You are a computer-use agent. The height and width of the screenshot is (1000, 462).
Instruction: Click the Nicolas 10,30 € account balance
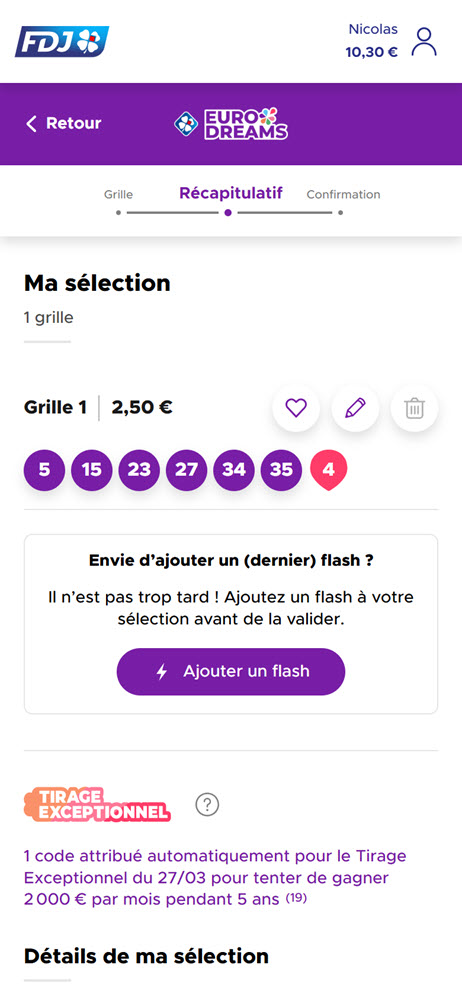coord(372,41)
